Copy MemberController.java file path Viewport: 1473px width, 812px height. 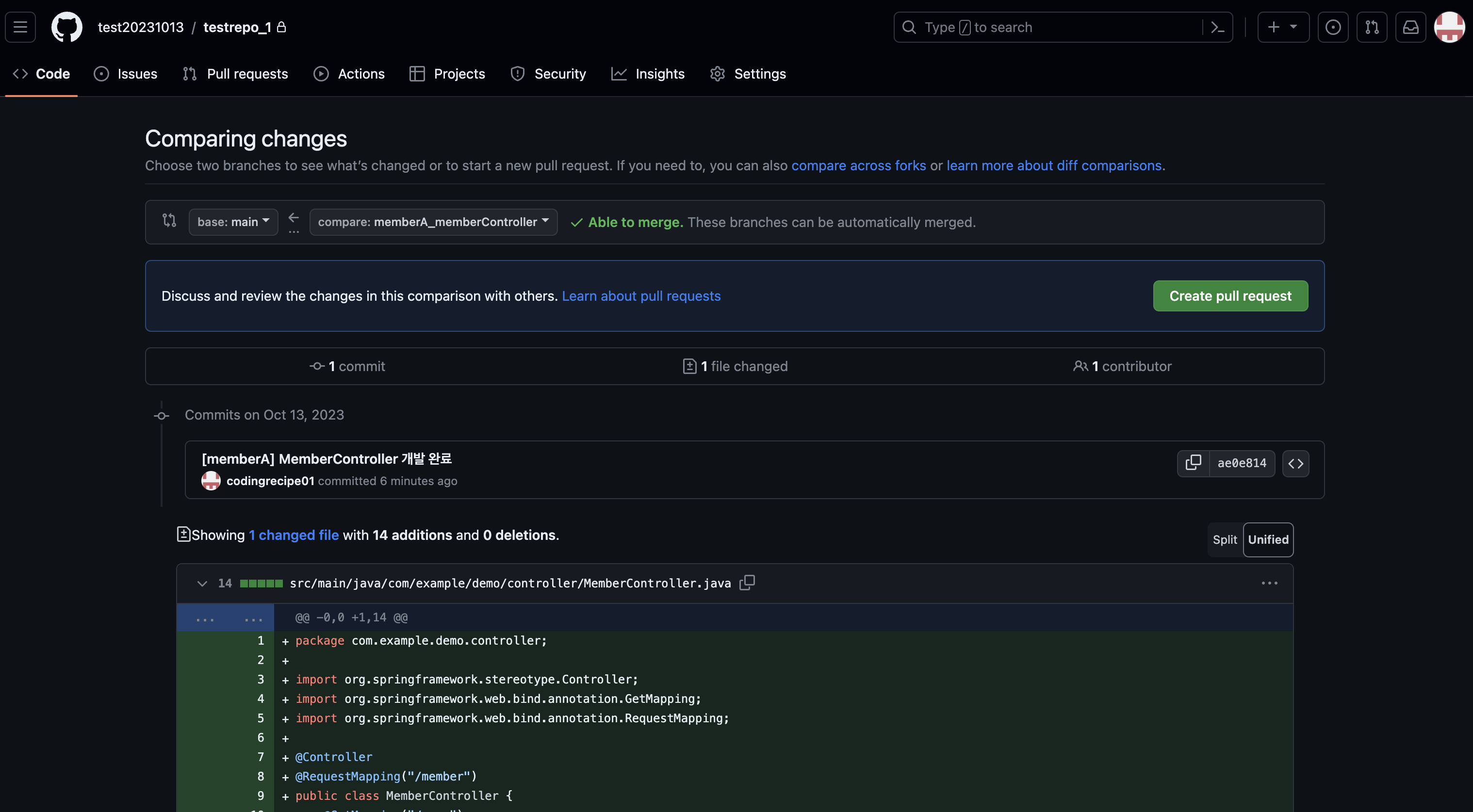pyautogui.click(x=747, y=583)
